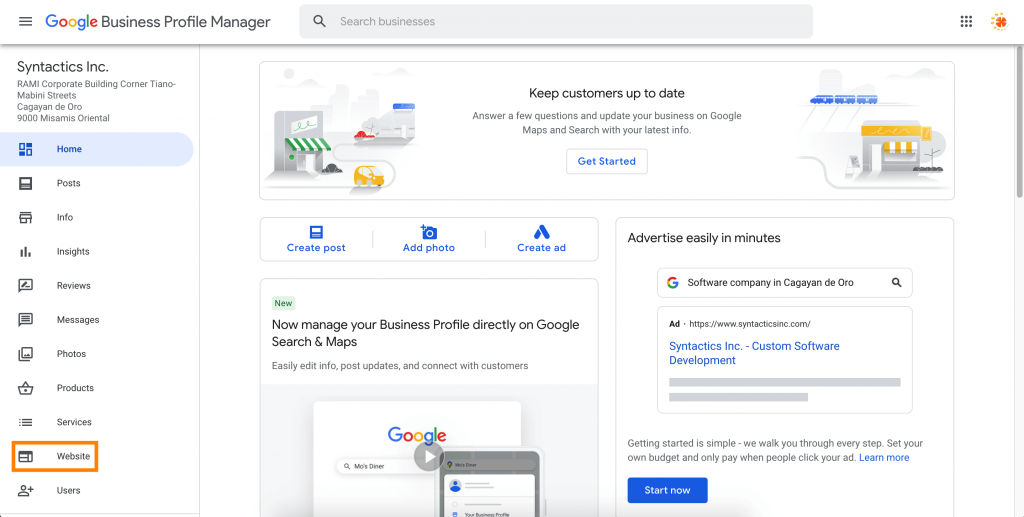Viewport: 1024px width, 517px height.
Task: Play the Business Profile video
Action: pos(428,456)
